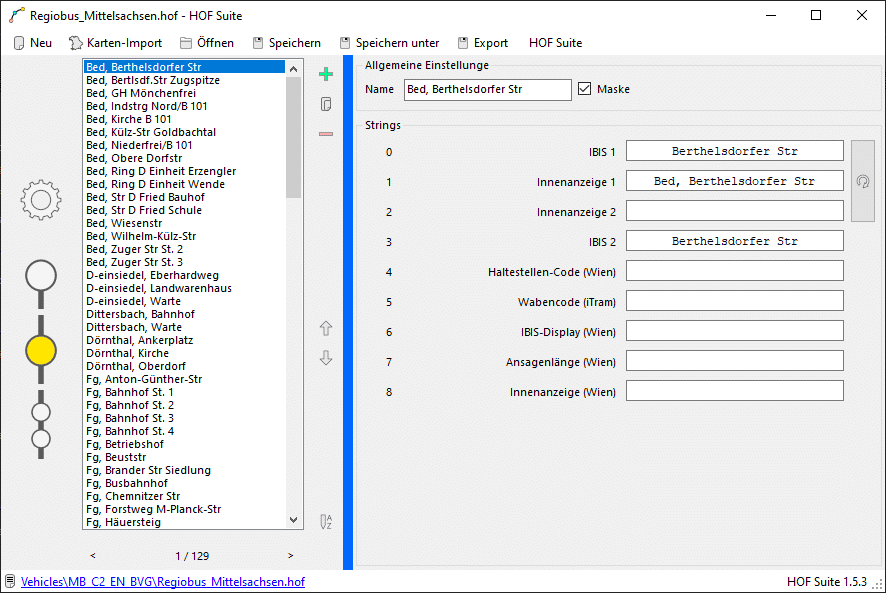886x593 pixels.
Task: Move entry down with the down arrow
Action: (x=325, y=358)
